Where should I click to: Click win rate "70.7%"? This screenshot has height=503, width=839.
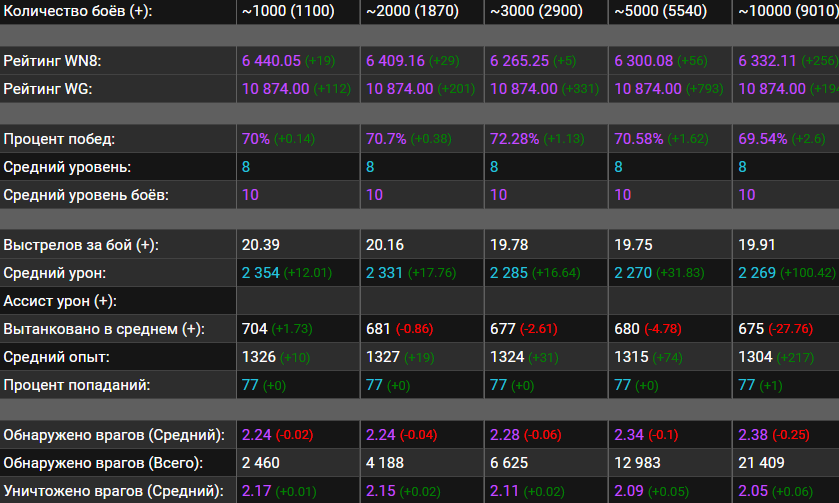point(386,139)
